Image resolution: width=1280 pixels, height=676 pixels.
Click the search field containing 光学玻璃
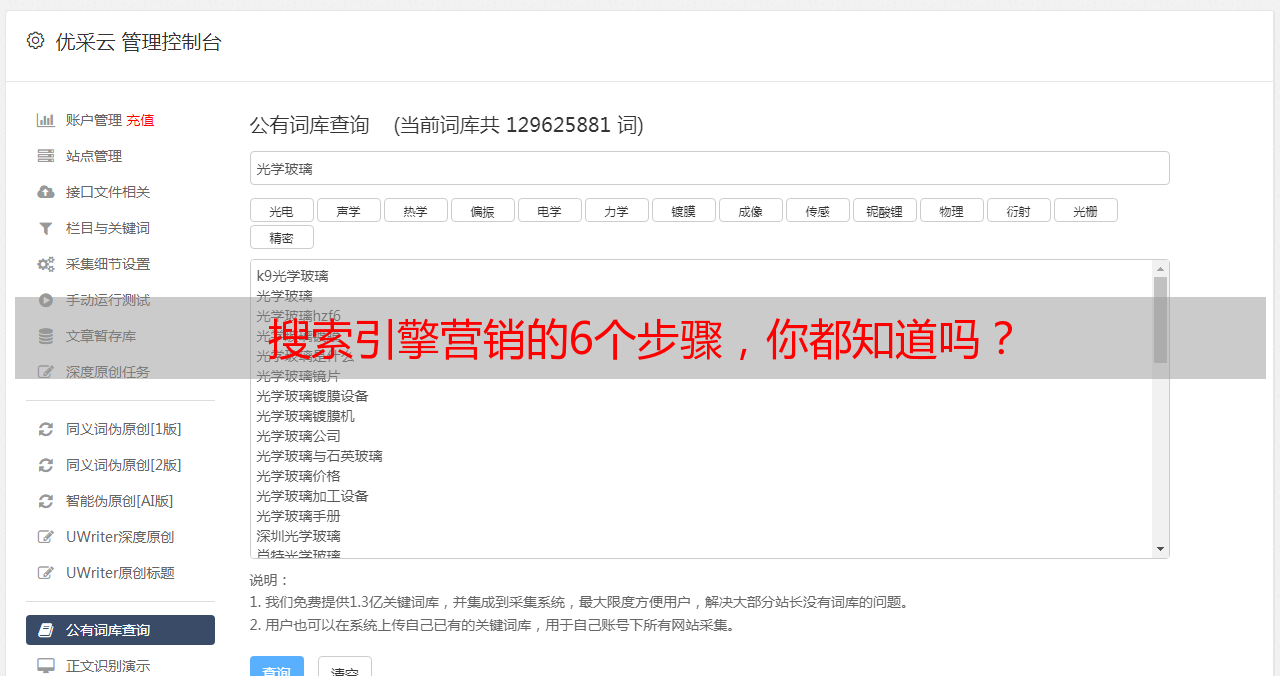(709, 168)
